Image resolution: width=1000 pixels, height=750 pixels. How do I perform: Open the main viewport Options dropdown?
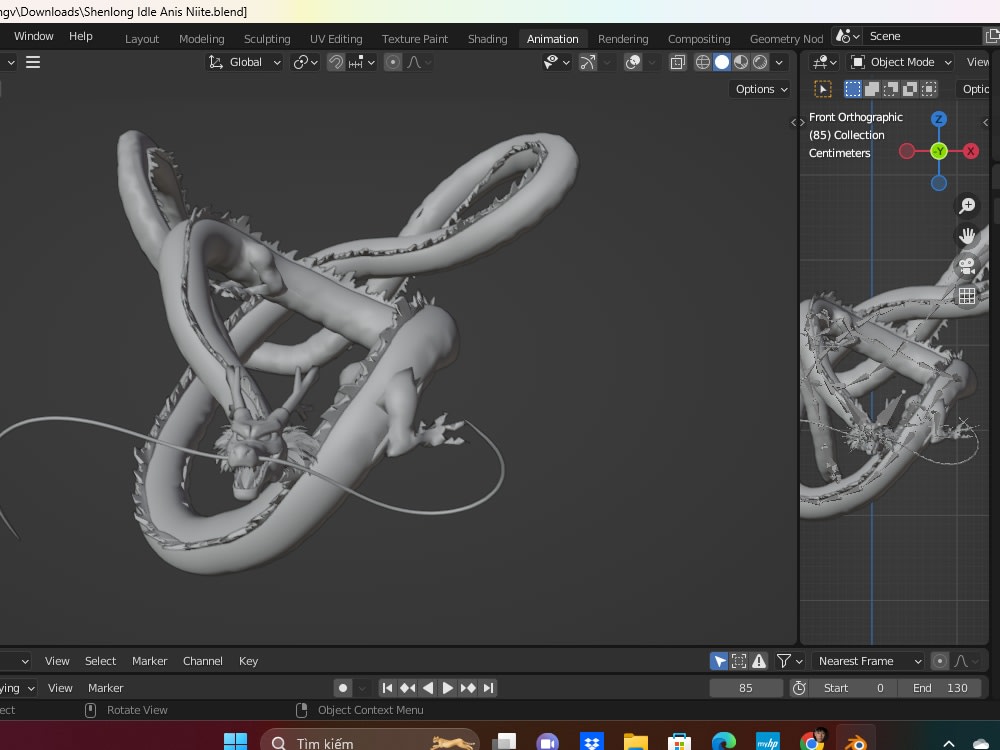click(761, 89)
